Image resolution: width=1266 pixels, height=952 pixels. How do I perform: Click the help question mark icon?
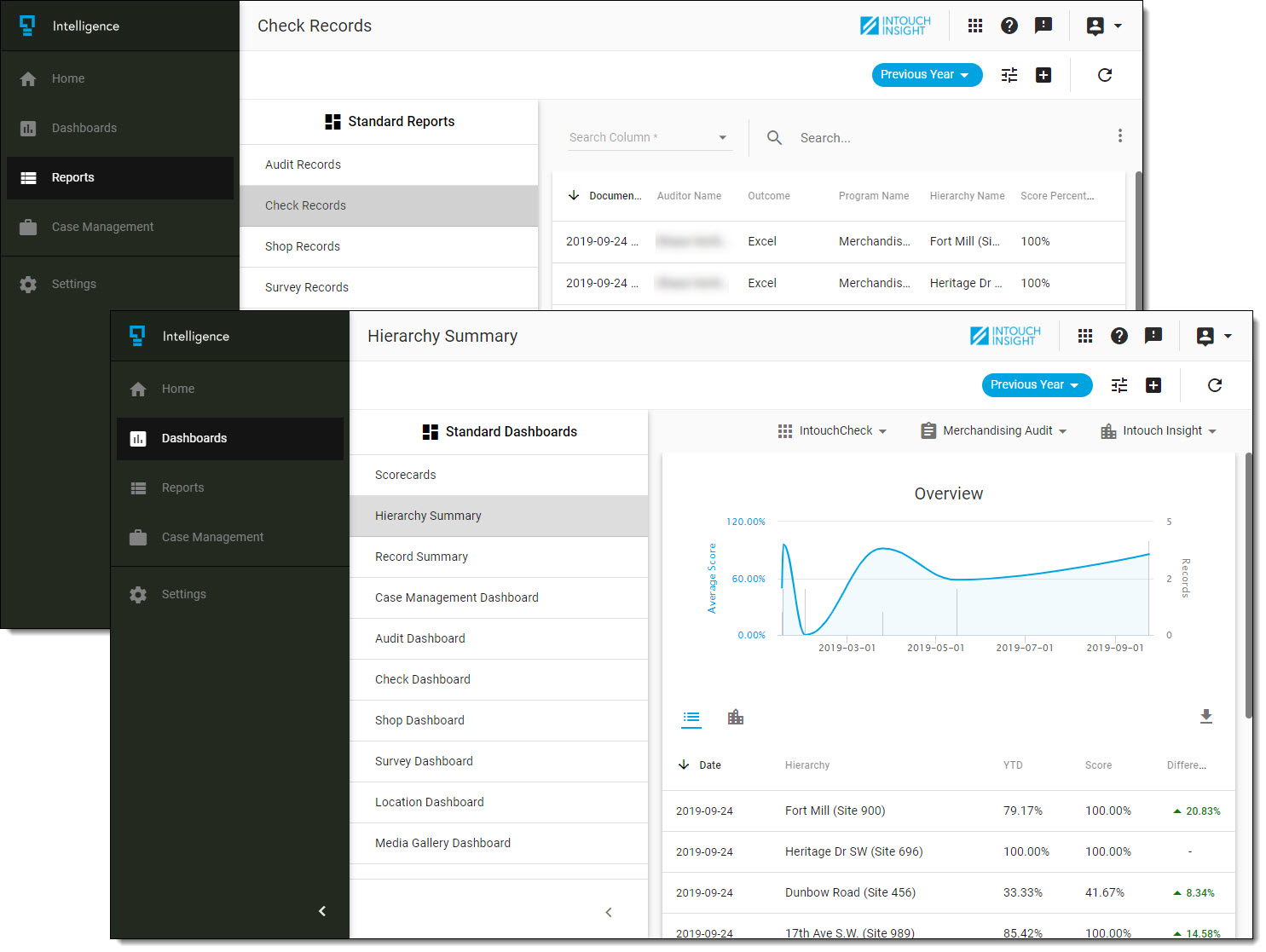(x=1119, y=336)
